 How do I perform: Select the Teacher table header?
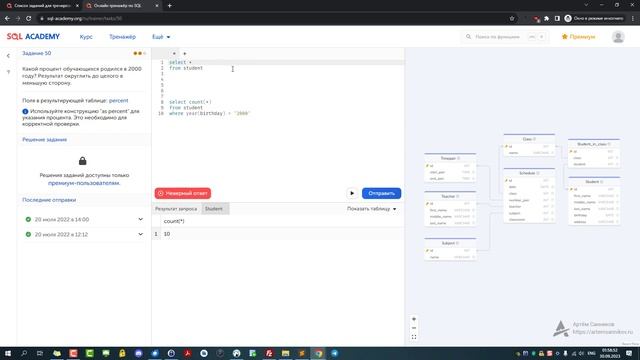pyautogui.click(x=450, y=196)
